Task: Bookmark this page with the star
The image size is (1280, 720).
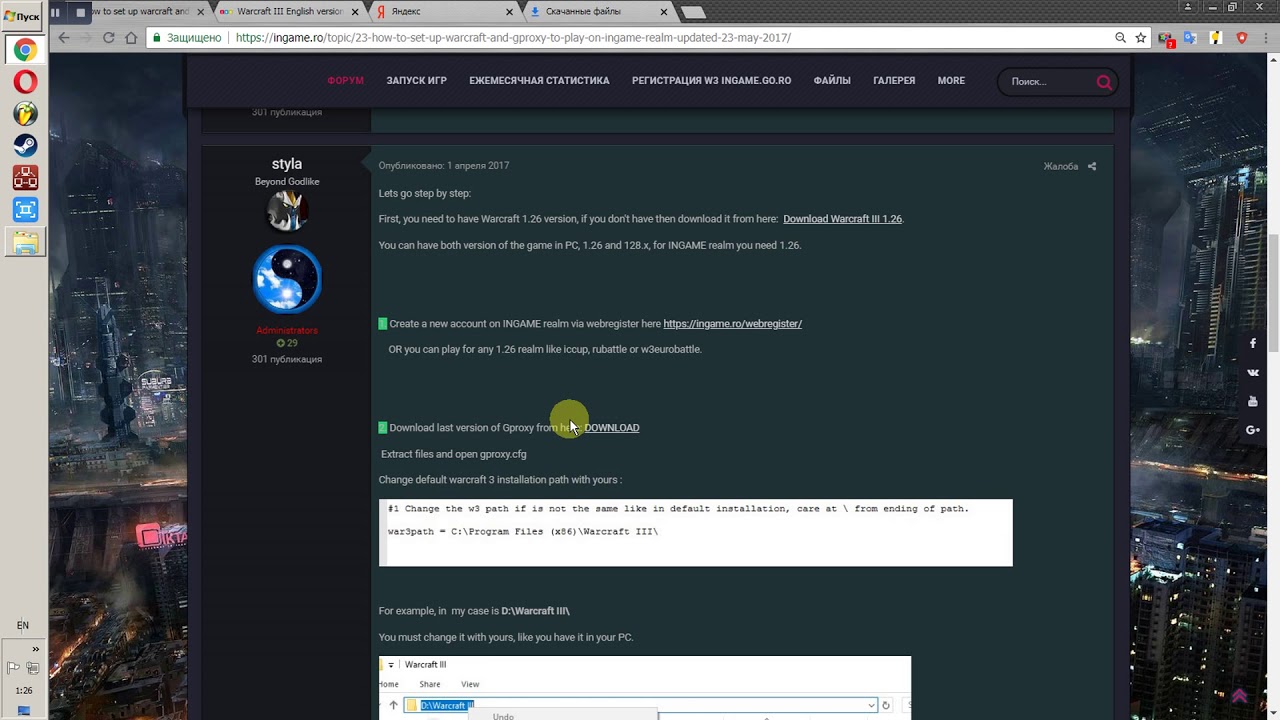Action: (x=1141, y=38)
